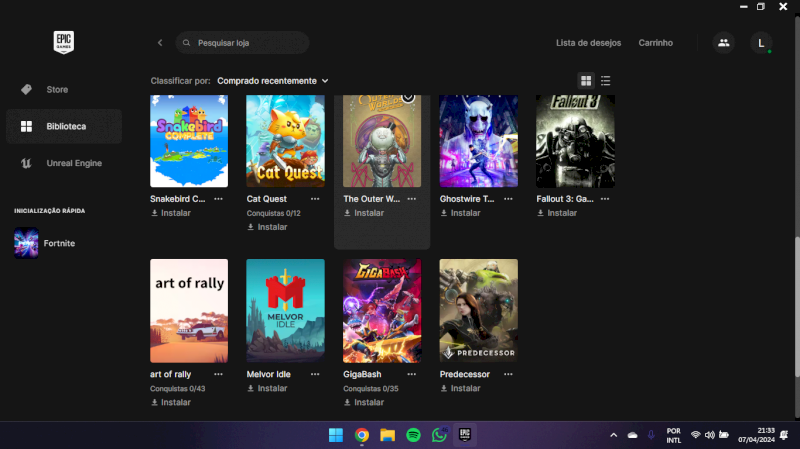800x449 pixels.
Task: Go to the Store section
Action: tap(57, 90)
